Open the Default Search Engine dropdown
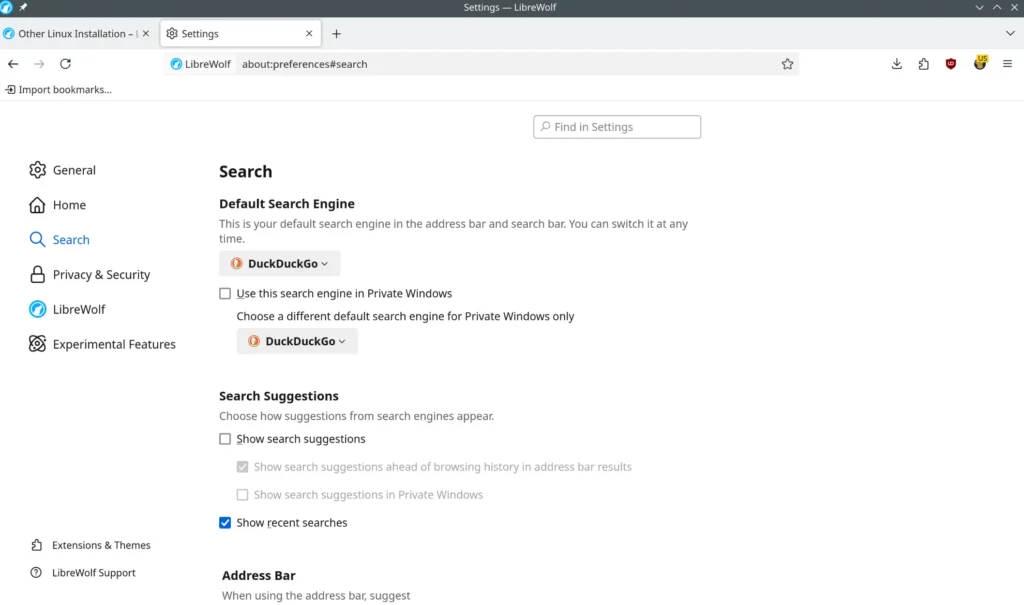 pyautogui.click(x=279, y=263)
